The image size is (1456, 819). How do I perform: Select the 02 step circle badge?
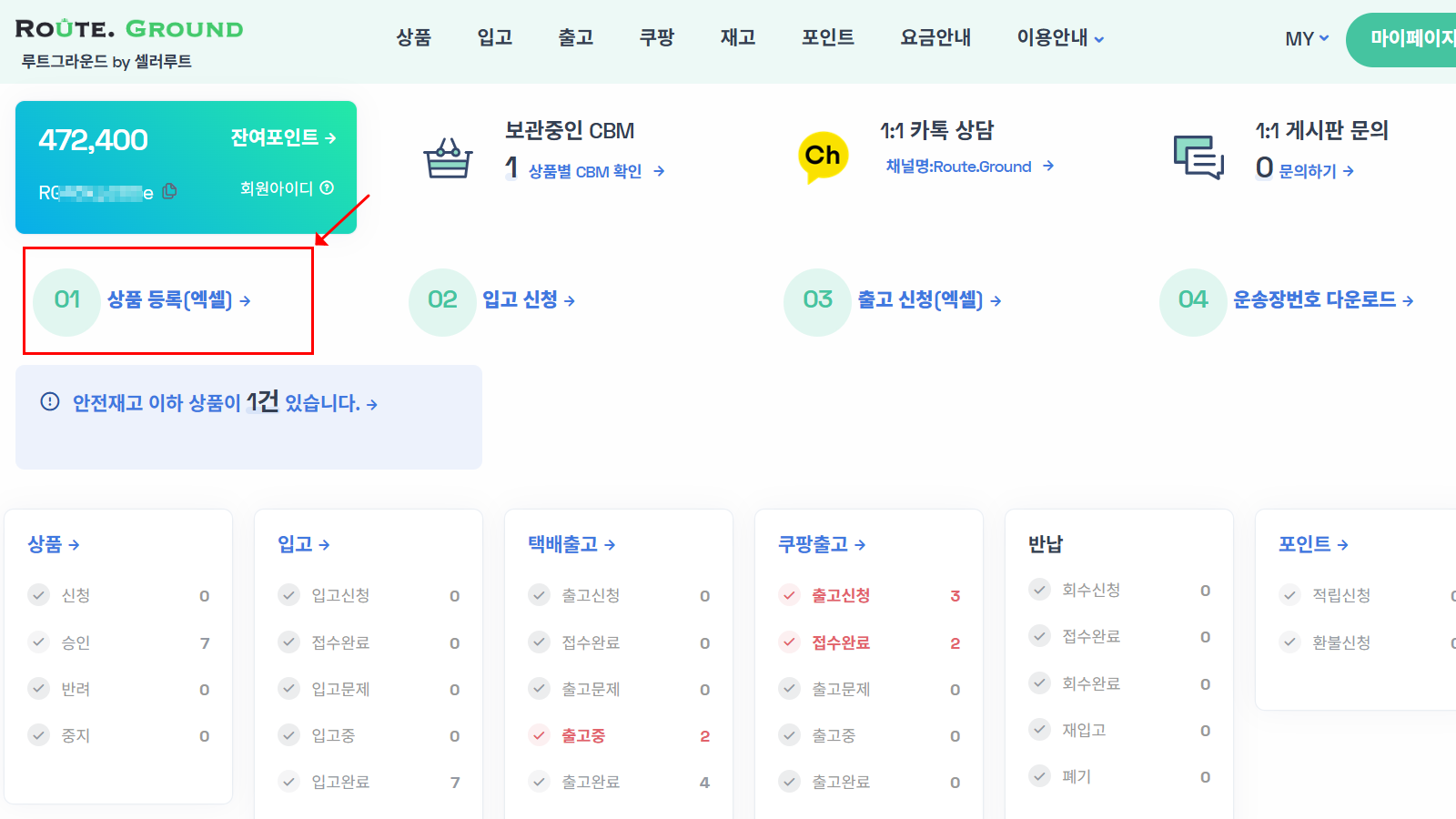coord(442,300)
